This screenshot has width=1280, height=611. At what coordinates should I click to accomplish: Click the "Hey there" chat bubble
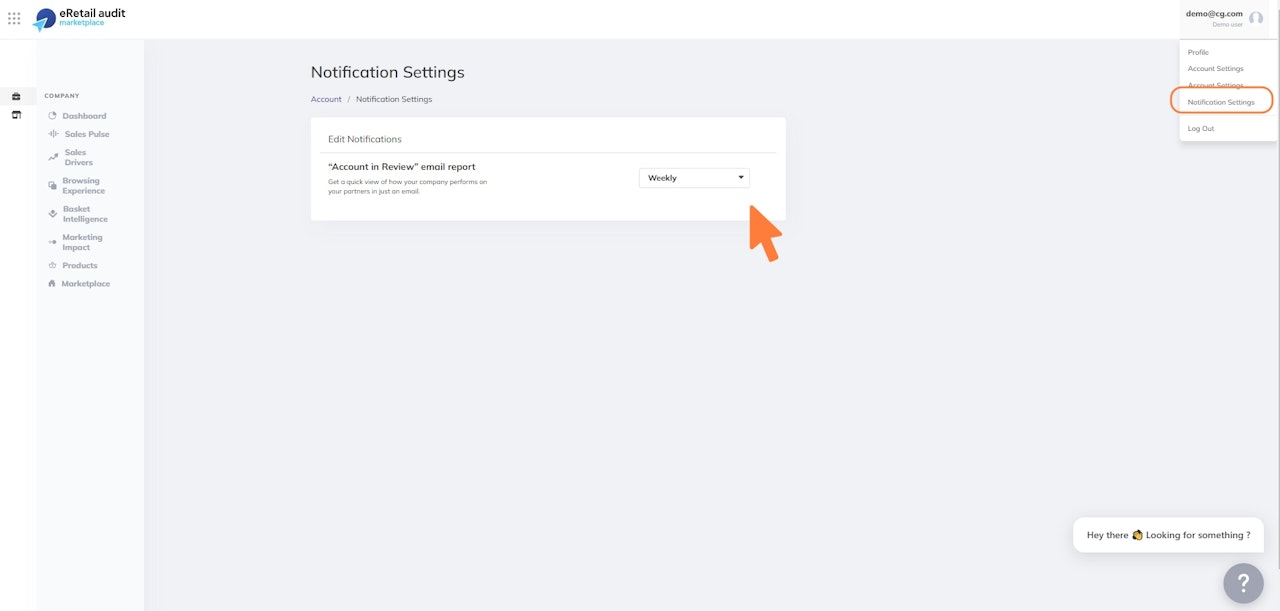(x=1168, y=535)
